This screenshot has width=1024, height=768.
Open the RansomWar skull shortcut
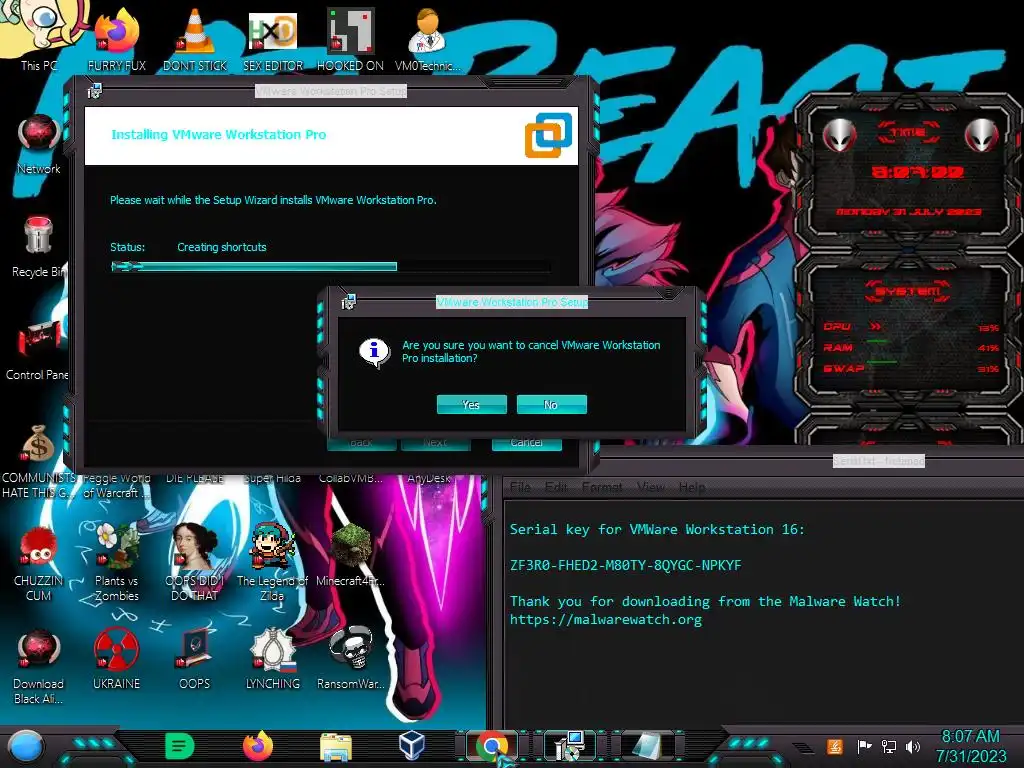[x=351, y=660]
